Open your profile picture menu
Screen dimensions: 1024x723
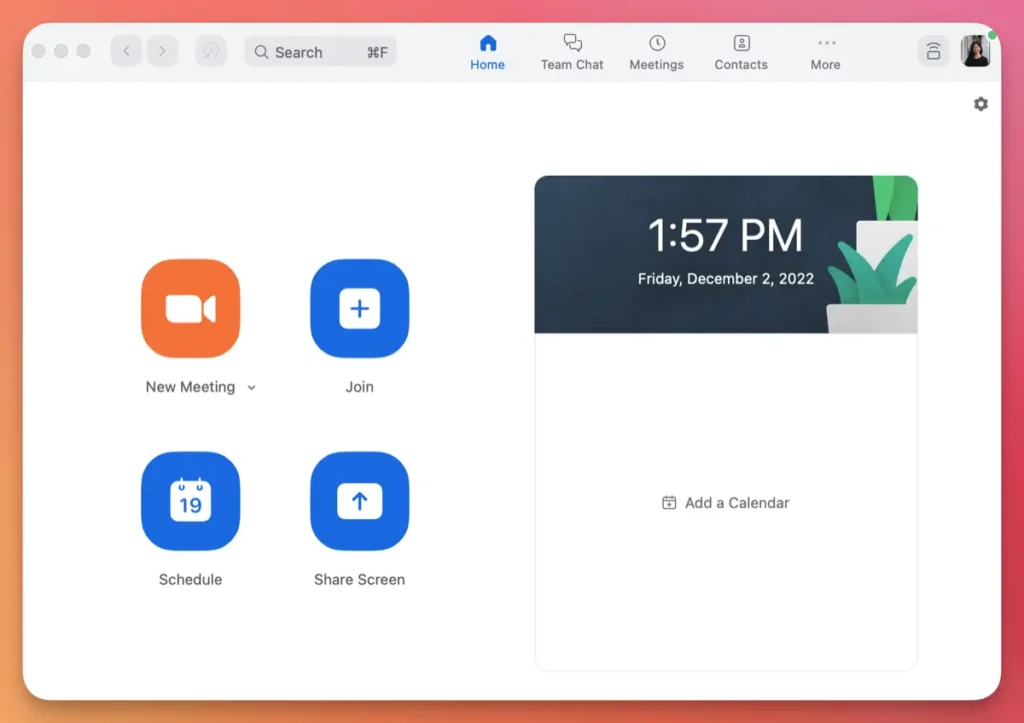pyautogui.click(x=975, y=51)
